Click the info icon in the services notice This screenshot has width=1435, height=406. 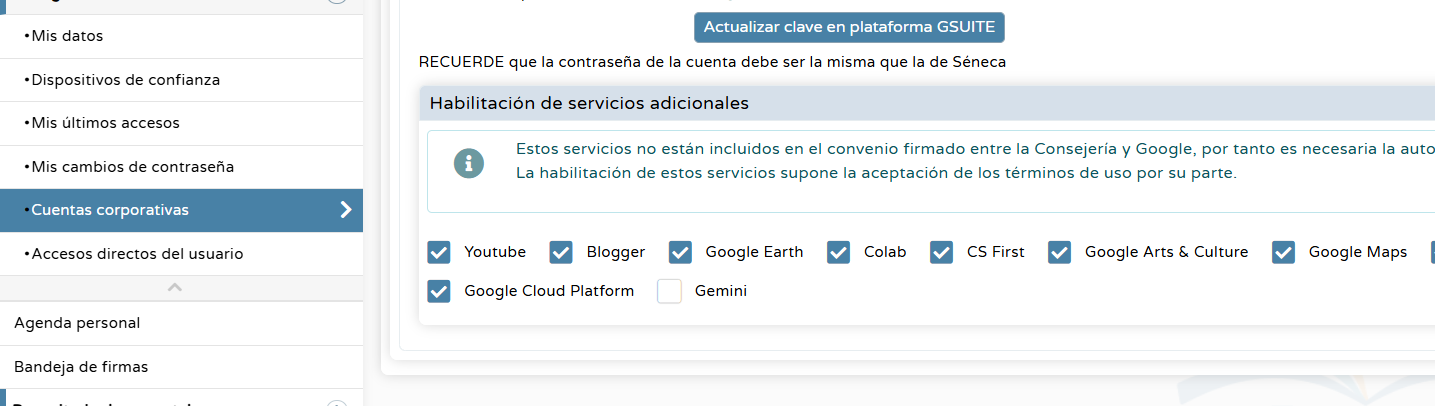(468, 163)
